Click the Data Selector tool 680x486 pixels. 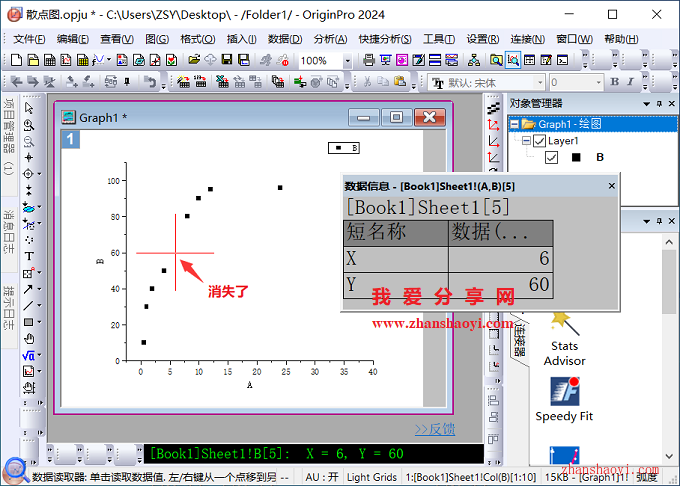click(29, 190)
